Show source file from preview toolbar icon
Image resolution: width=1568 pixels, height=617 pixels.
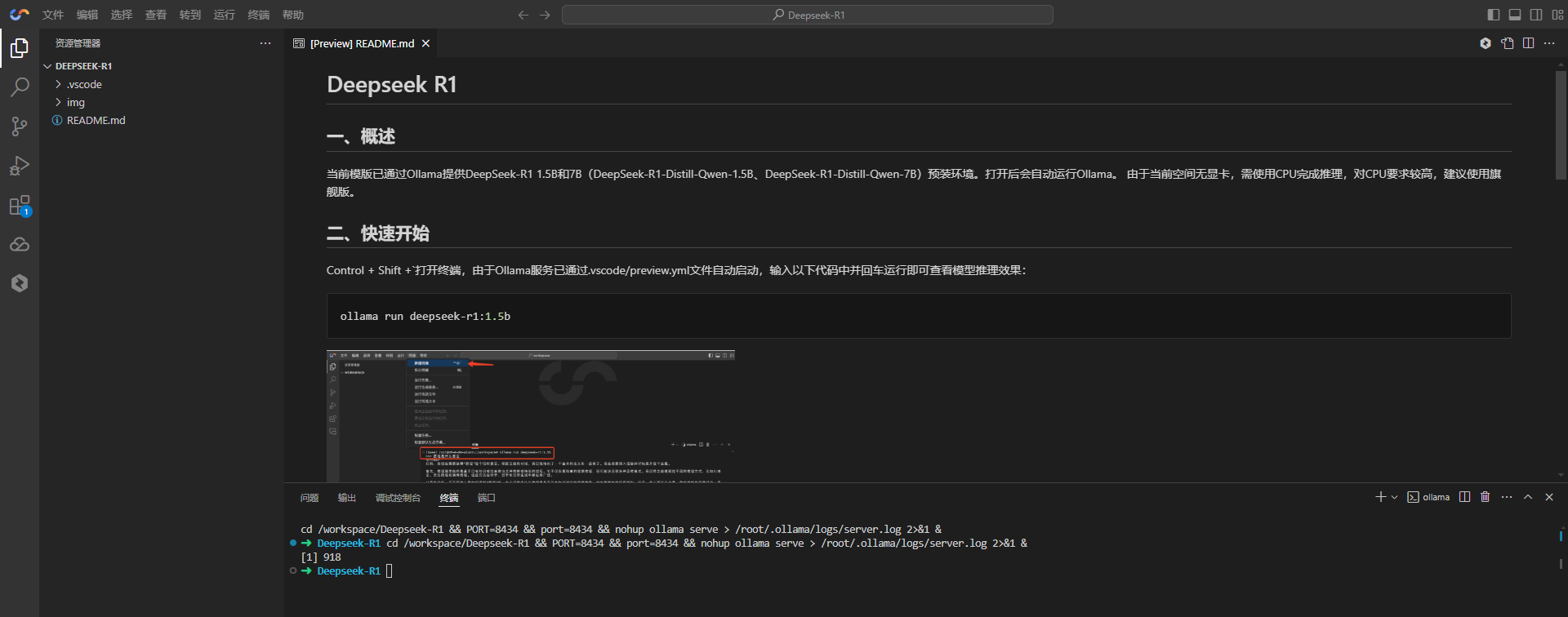tap(1508, 43)
